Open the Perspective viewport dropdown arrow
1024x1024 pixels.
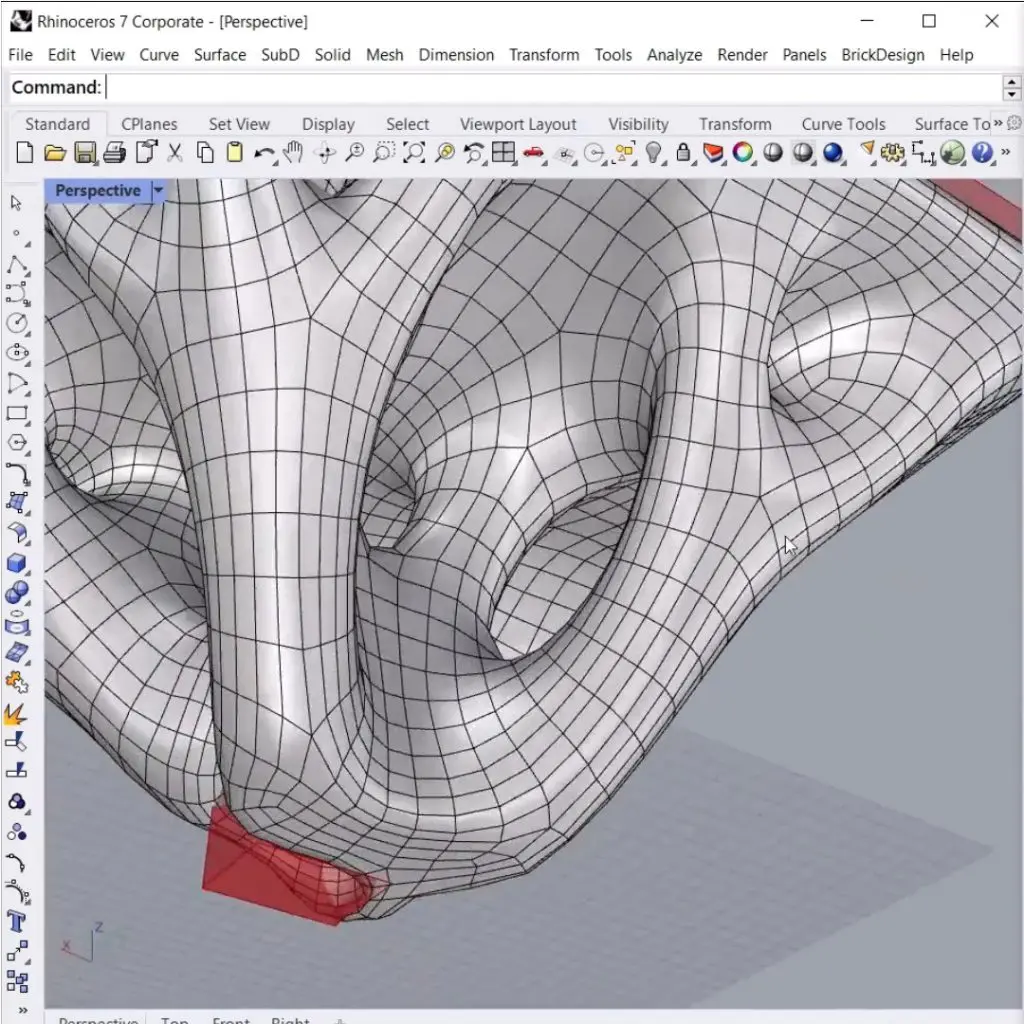(158, 190)
